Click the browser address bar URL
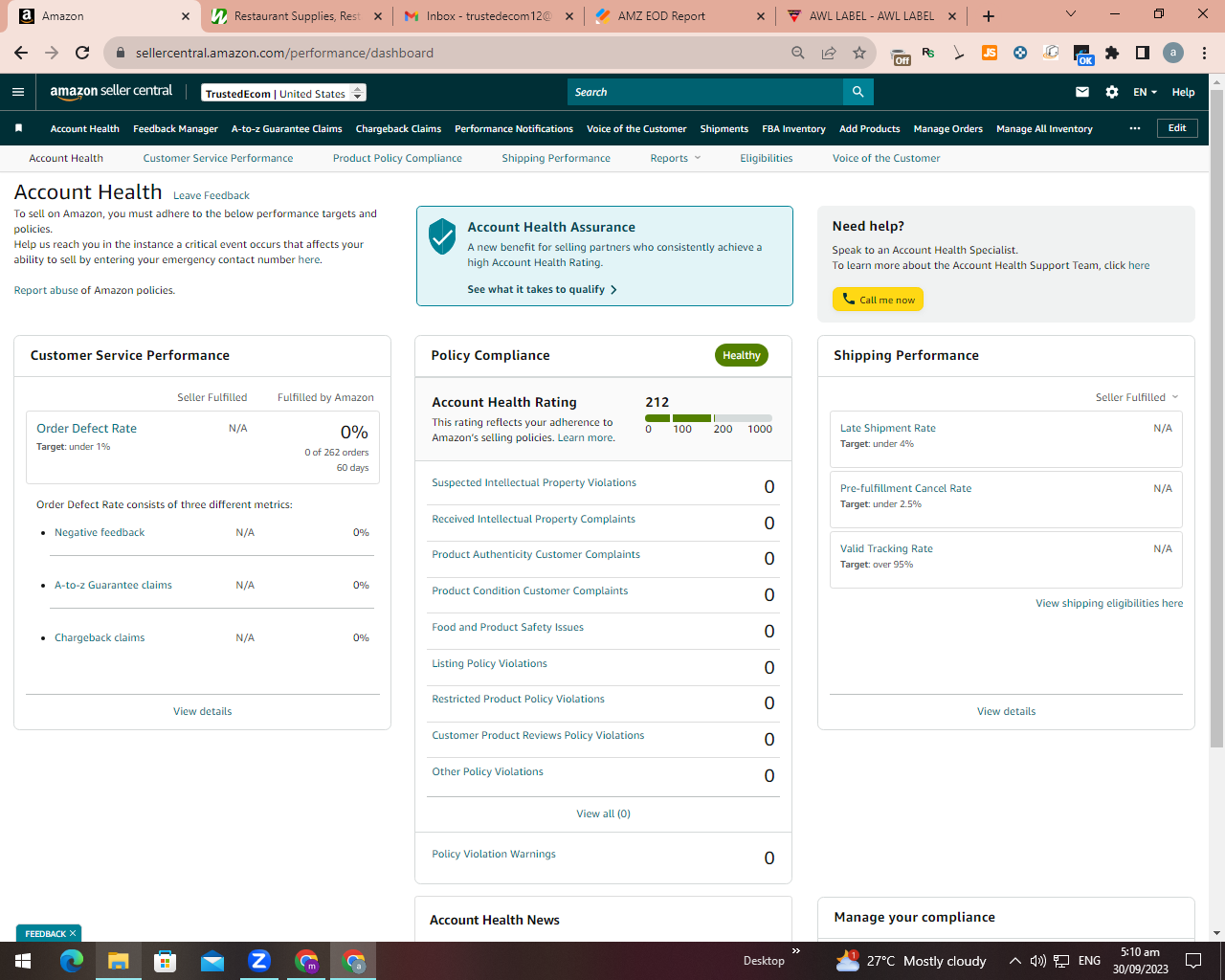 coord(284,53)
